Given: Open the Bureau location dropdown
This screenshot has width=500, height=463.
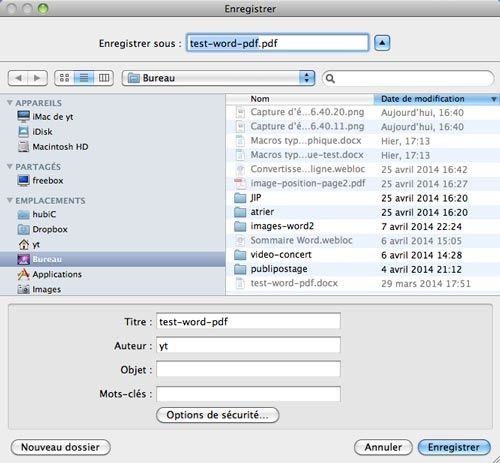Looking at the screenshot, I should (218, 78).
